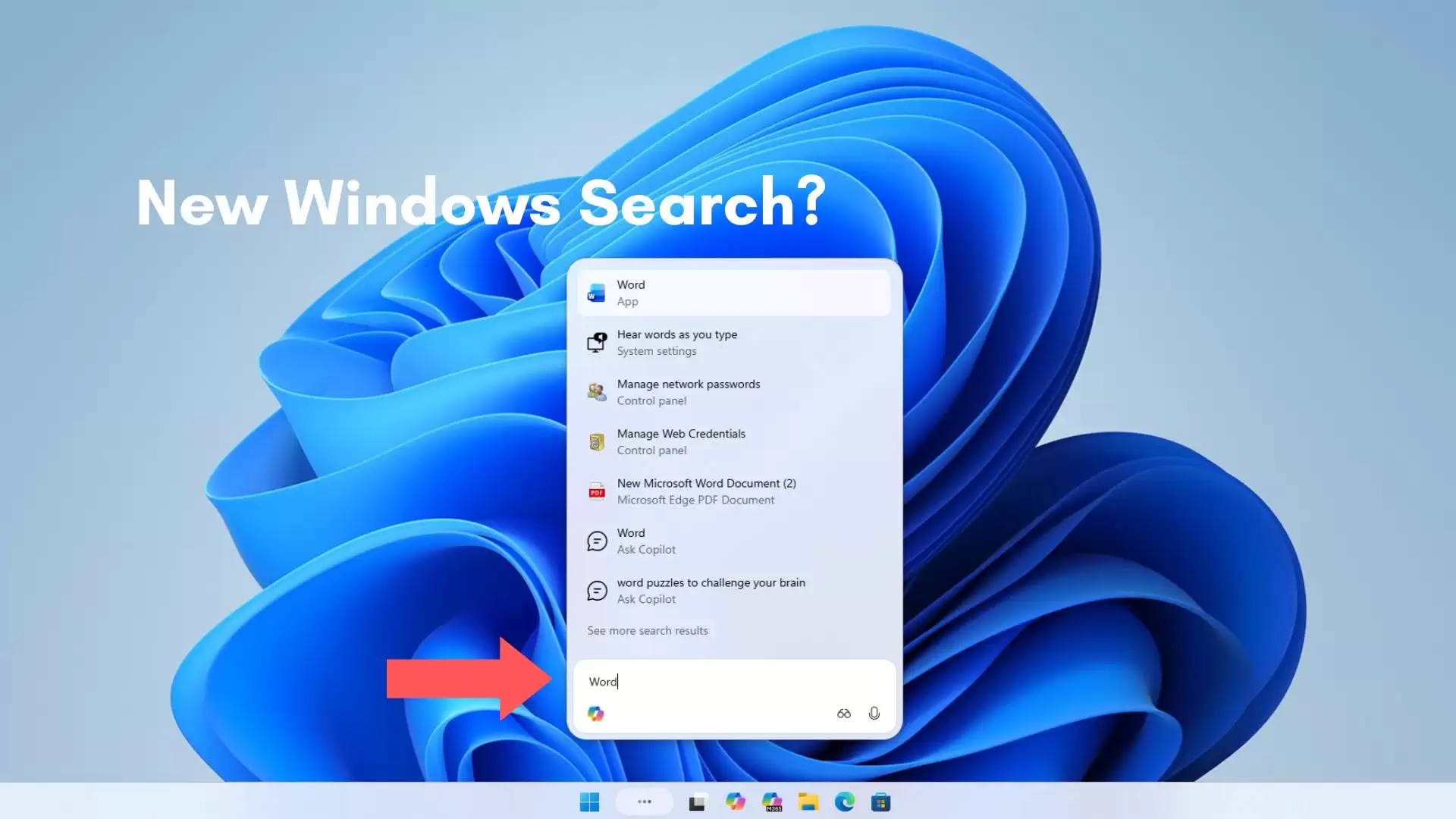Open visual search using the lens icon
The image size is (1456, 819).
843,713
